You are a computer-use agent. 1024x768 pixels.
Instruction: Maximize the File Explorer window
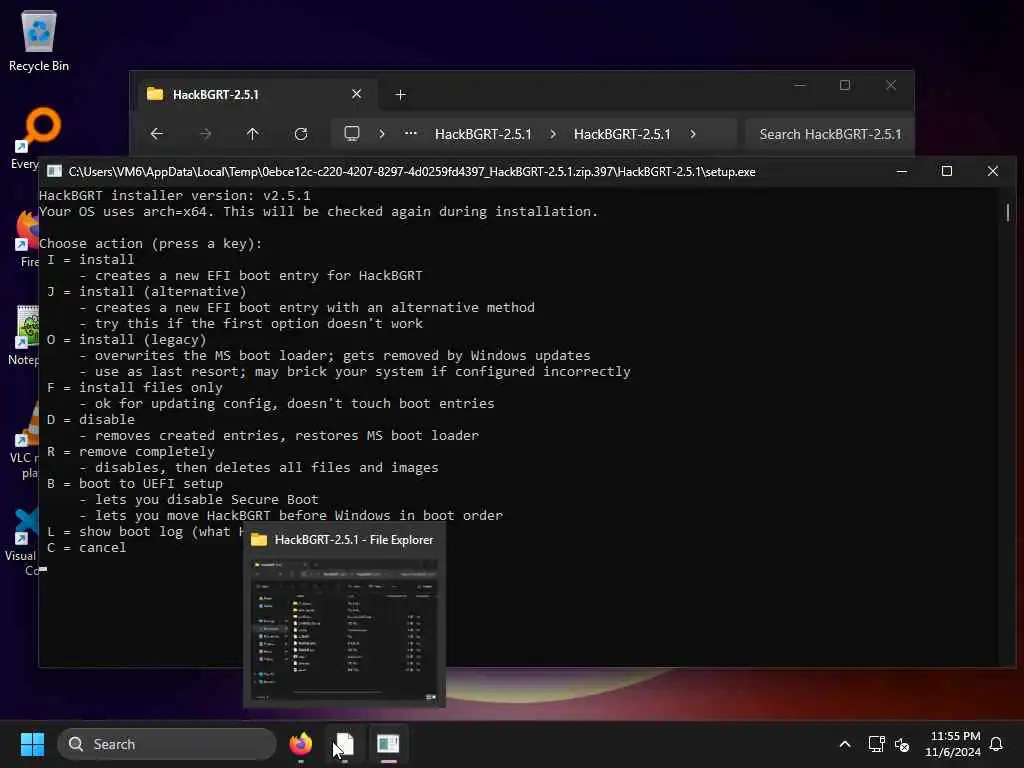click(845, 85)
